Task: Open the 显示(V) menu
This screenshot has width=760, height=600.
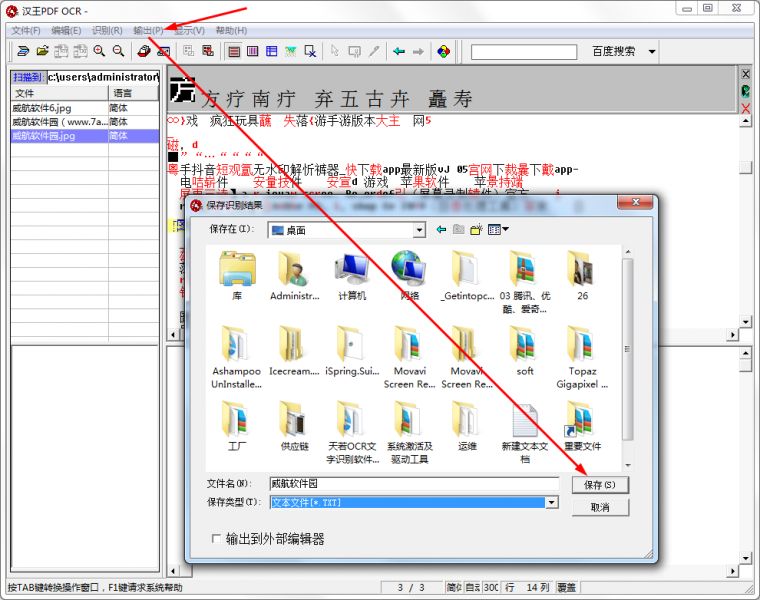Action: 190,31
